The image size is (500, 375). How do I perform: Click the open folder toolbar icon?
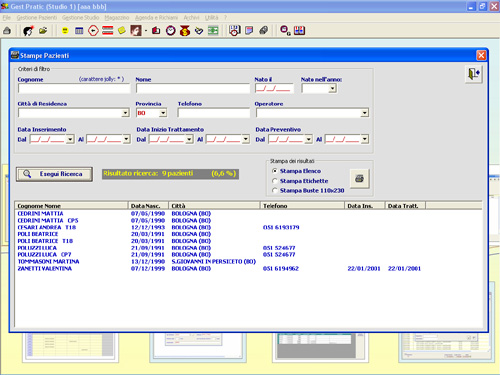click(x=43, y=31)
